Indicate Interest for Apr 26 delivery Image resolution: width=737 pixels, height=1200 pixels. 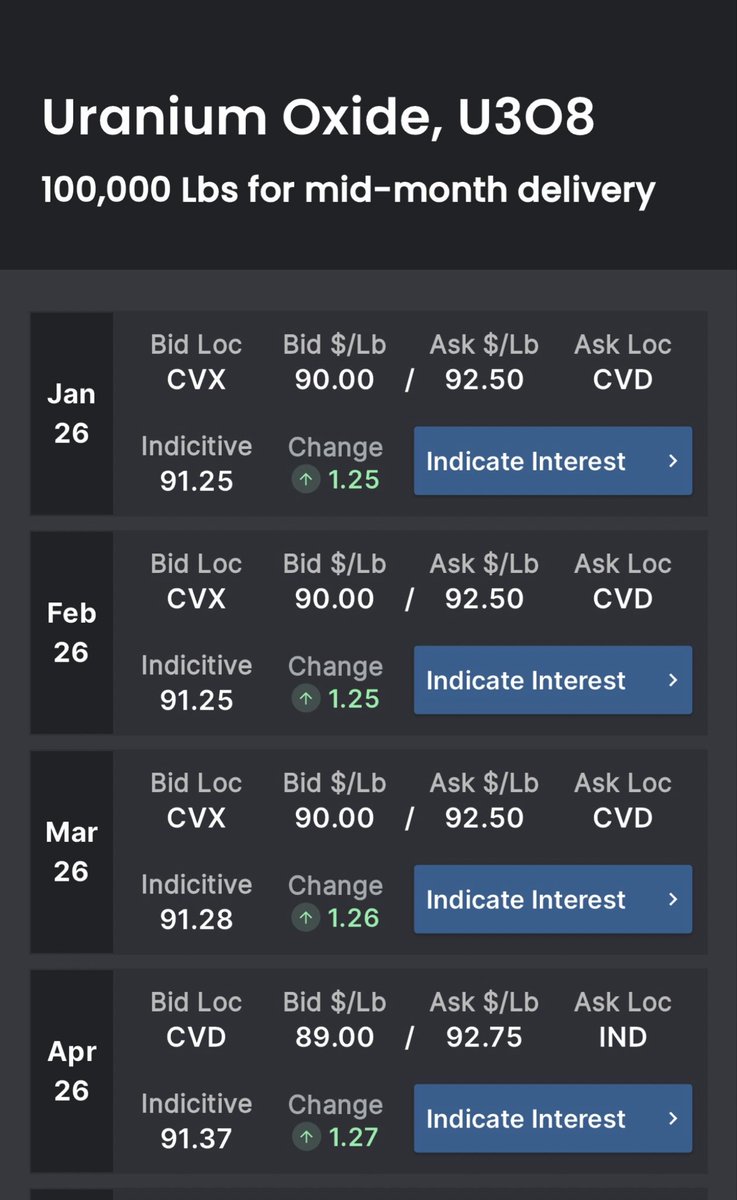[553, 1118]
